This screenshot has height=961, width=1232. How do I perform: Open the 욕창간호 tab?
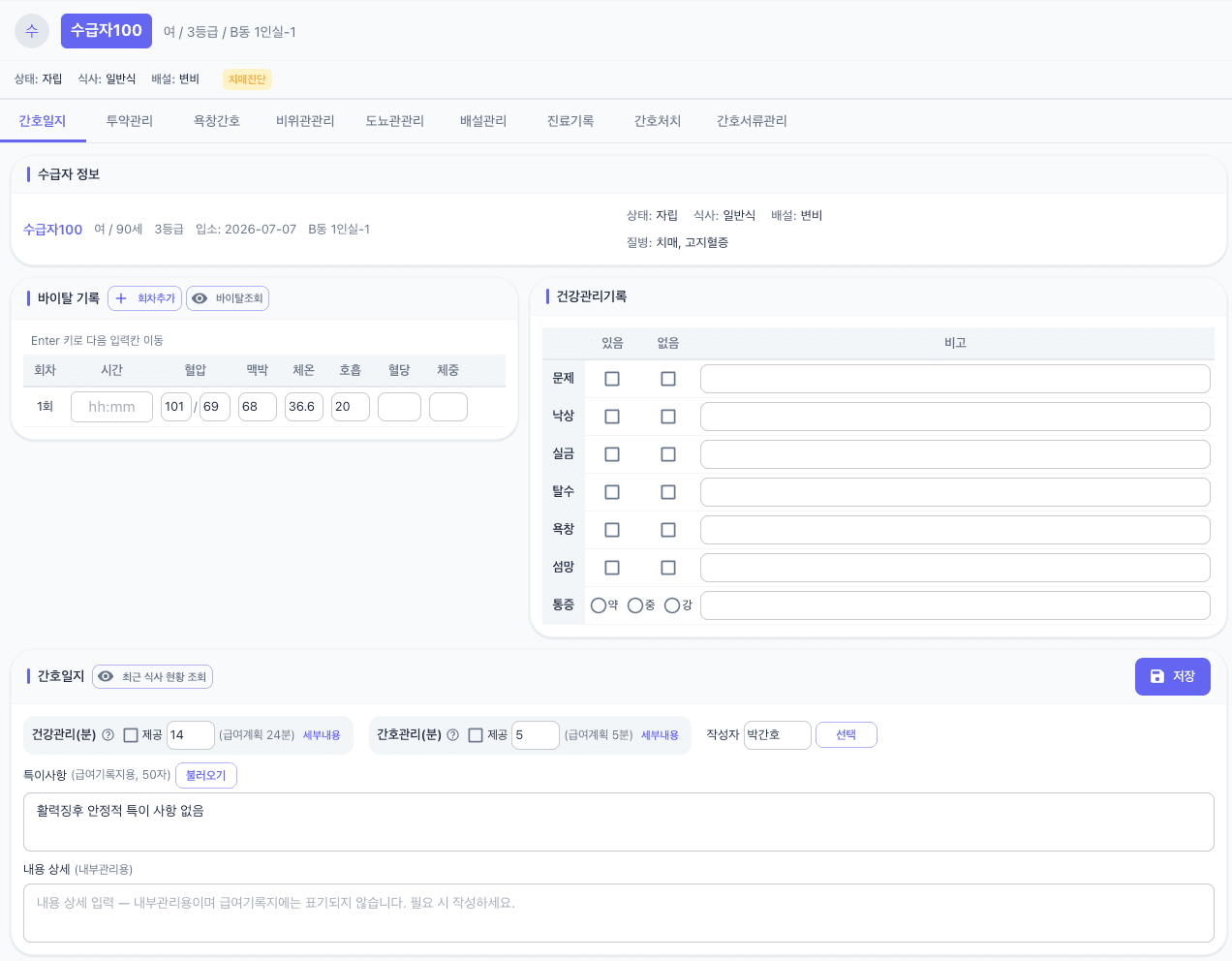click(x=217, y=121)
